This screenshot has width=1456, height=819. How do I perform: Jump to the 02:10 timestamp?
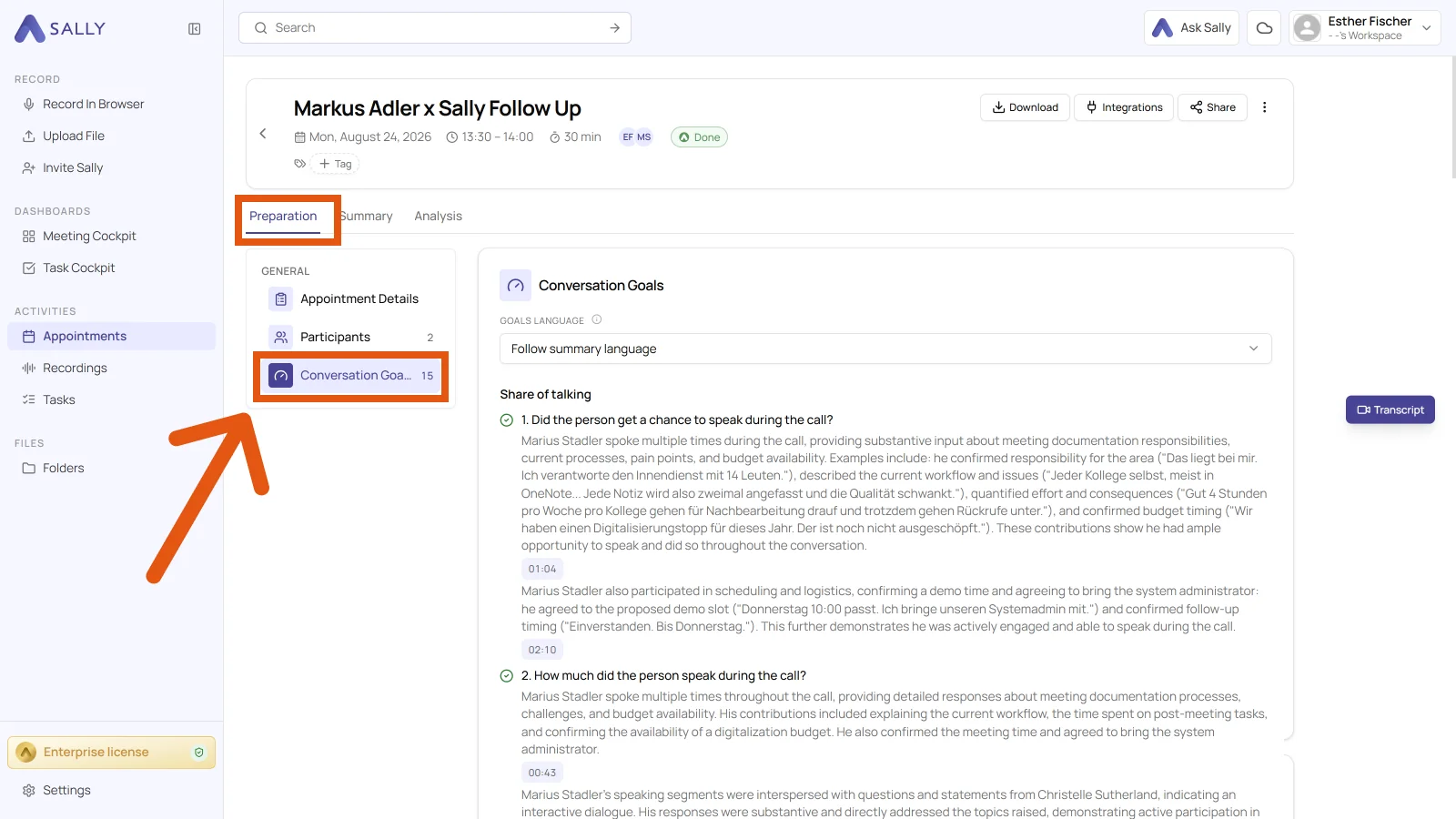pyautogui.click(x=542, y=651)
